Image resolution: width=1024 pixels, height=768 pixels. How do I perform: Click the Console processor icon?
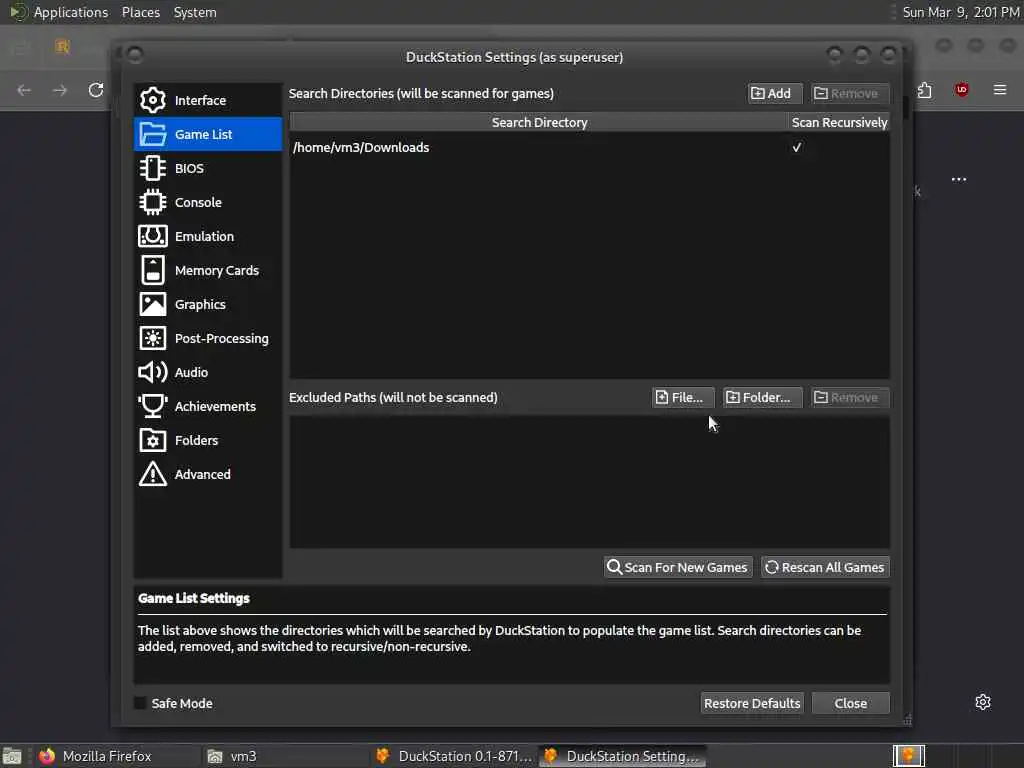(x=153, y=202)
